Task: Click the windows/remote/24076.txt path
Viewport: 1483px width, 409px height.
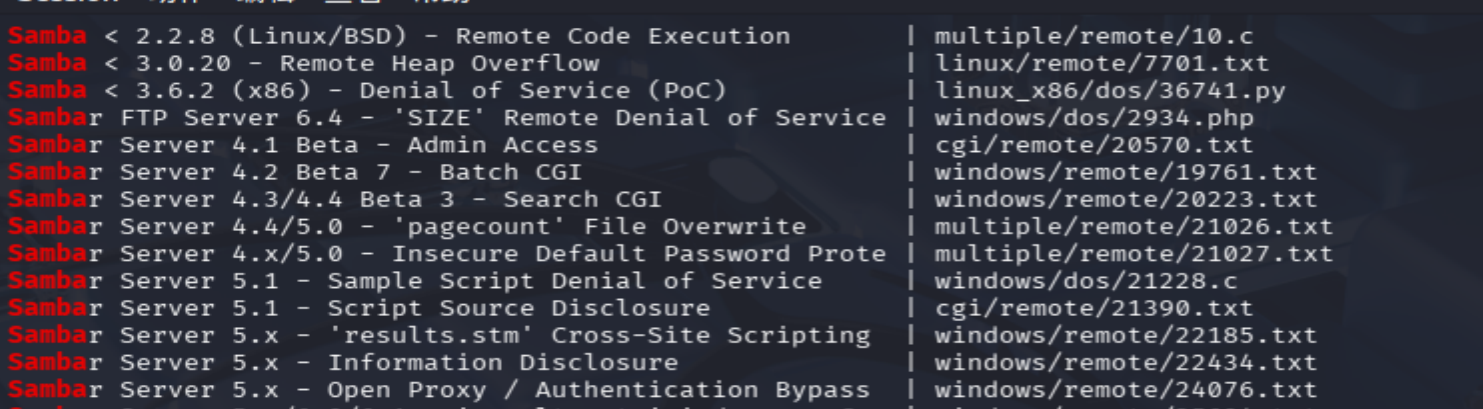Action: pyautogui.click(x=1126, y=389)
